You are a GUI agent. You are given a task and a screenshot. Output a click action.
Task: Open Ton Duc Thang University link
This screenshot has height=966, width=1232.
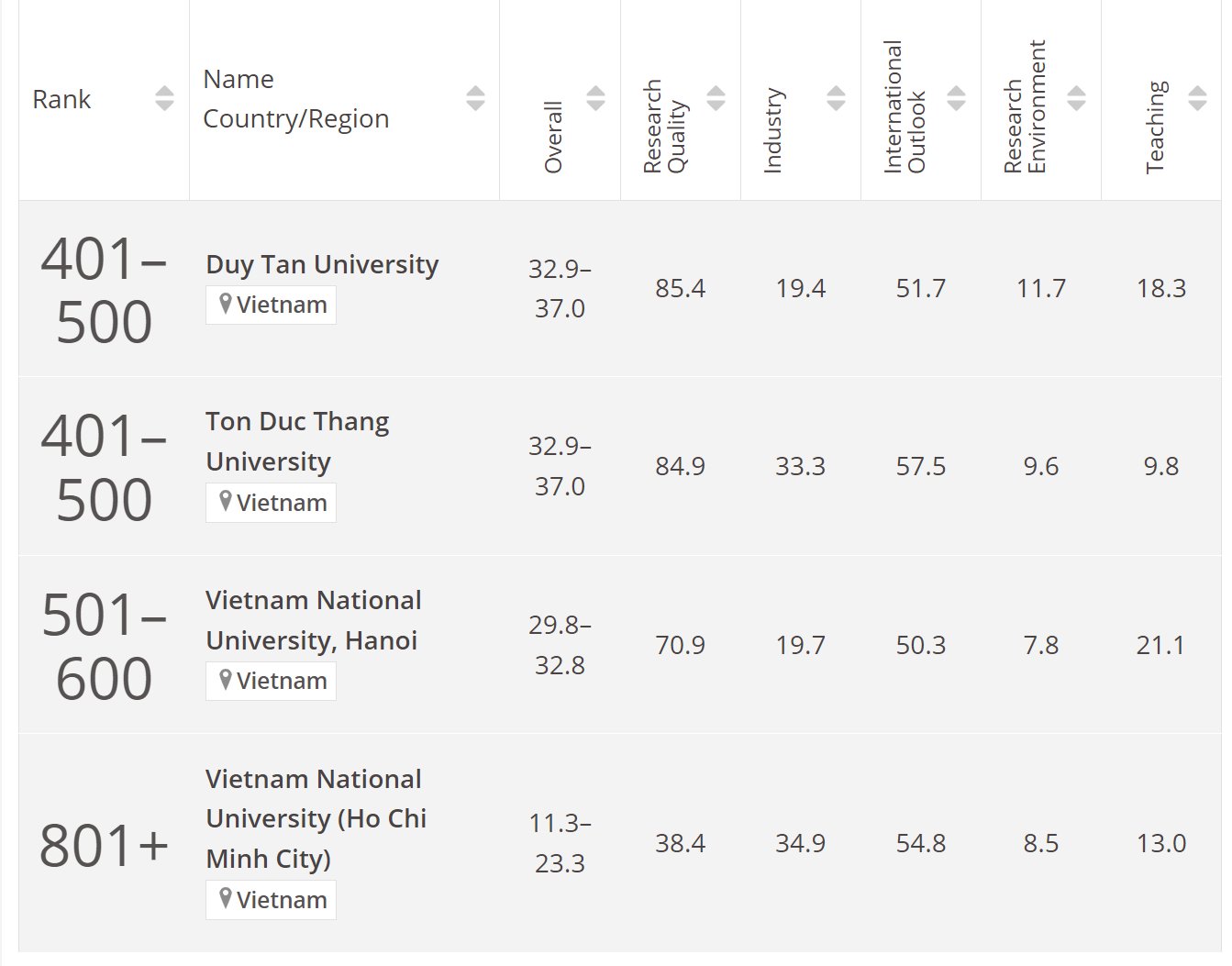pos(297,441)
